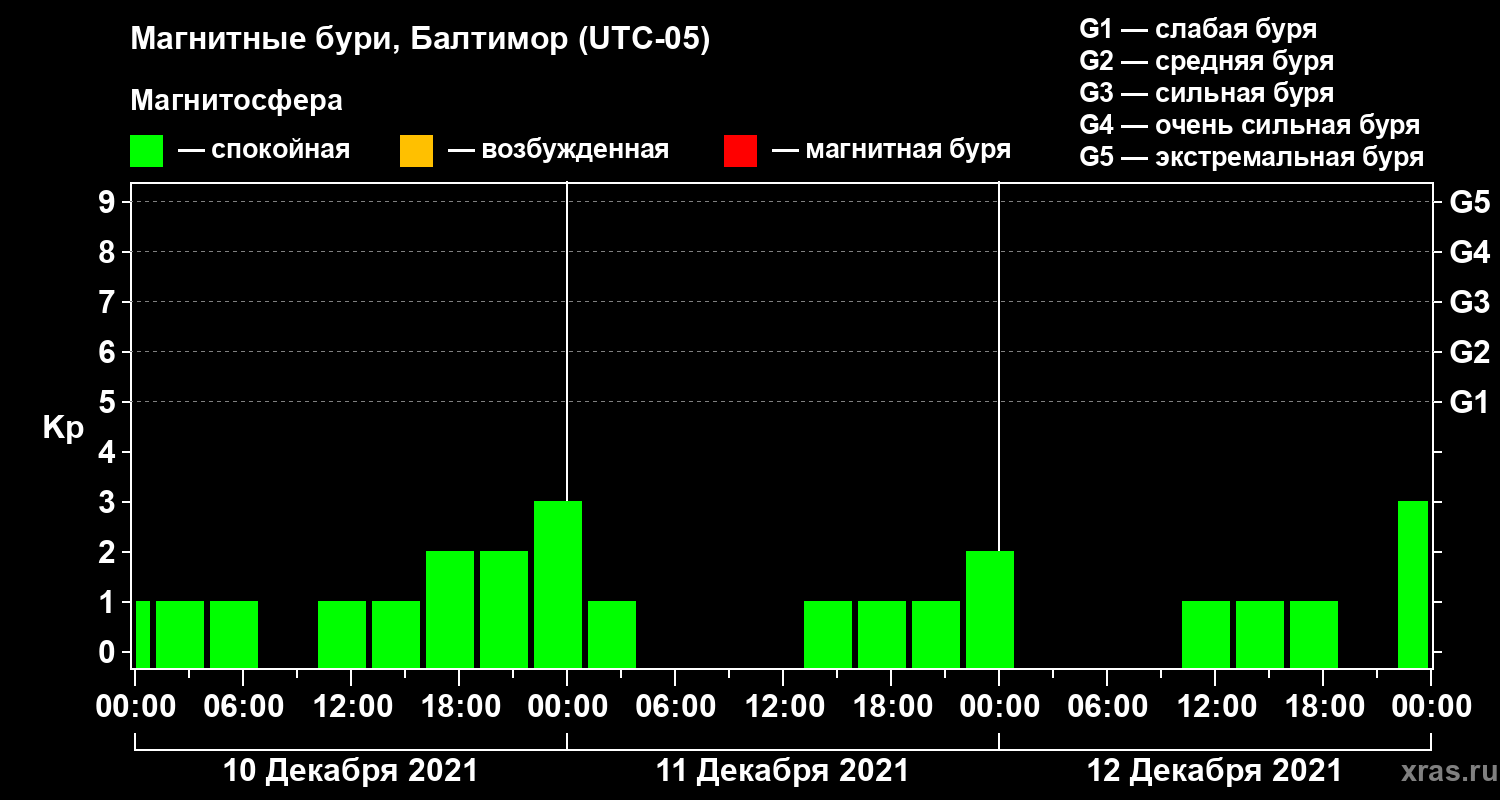Screen dimensions: 1500x800
Task: Click the '10 Декабря 2021' date label
Action: click(x=350, y=771)
